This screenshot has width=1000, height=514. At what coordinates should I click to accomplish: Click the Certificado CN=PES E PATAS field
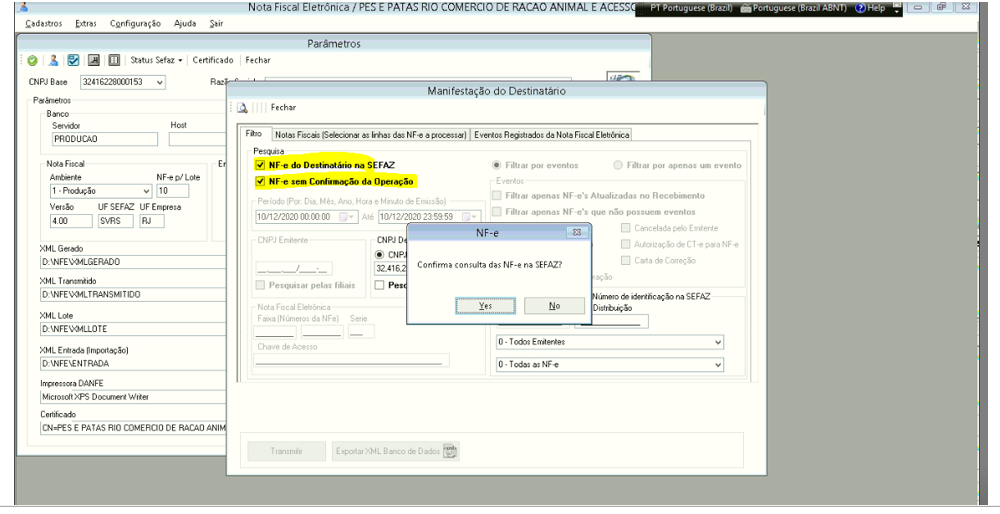click(x=133, y=429)
